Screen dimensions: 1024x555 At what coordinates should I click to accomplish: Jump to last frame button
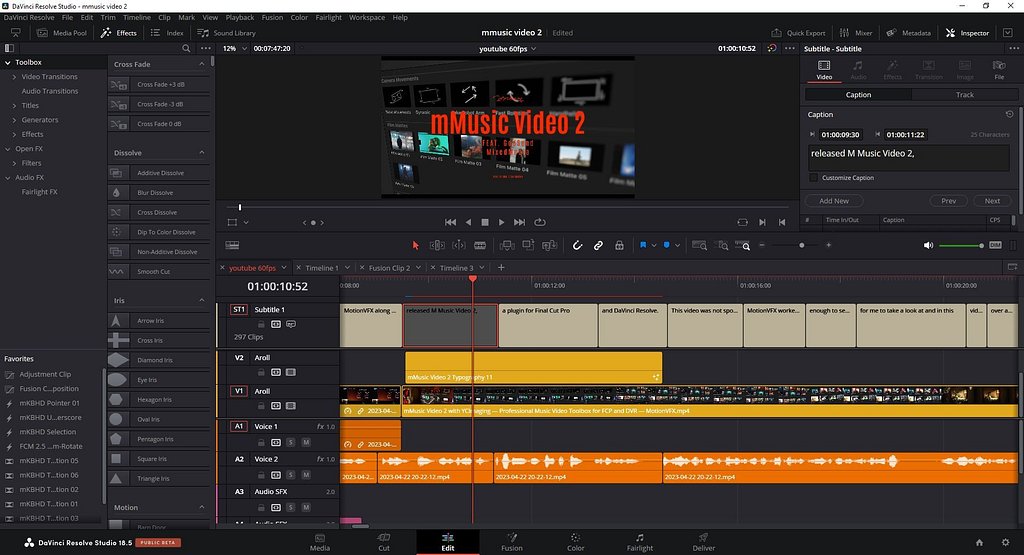(x=519, y=222)
